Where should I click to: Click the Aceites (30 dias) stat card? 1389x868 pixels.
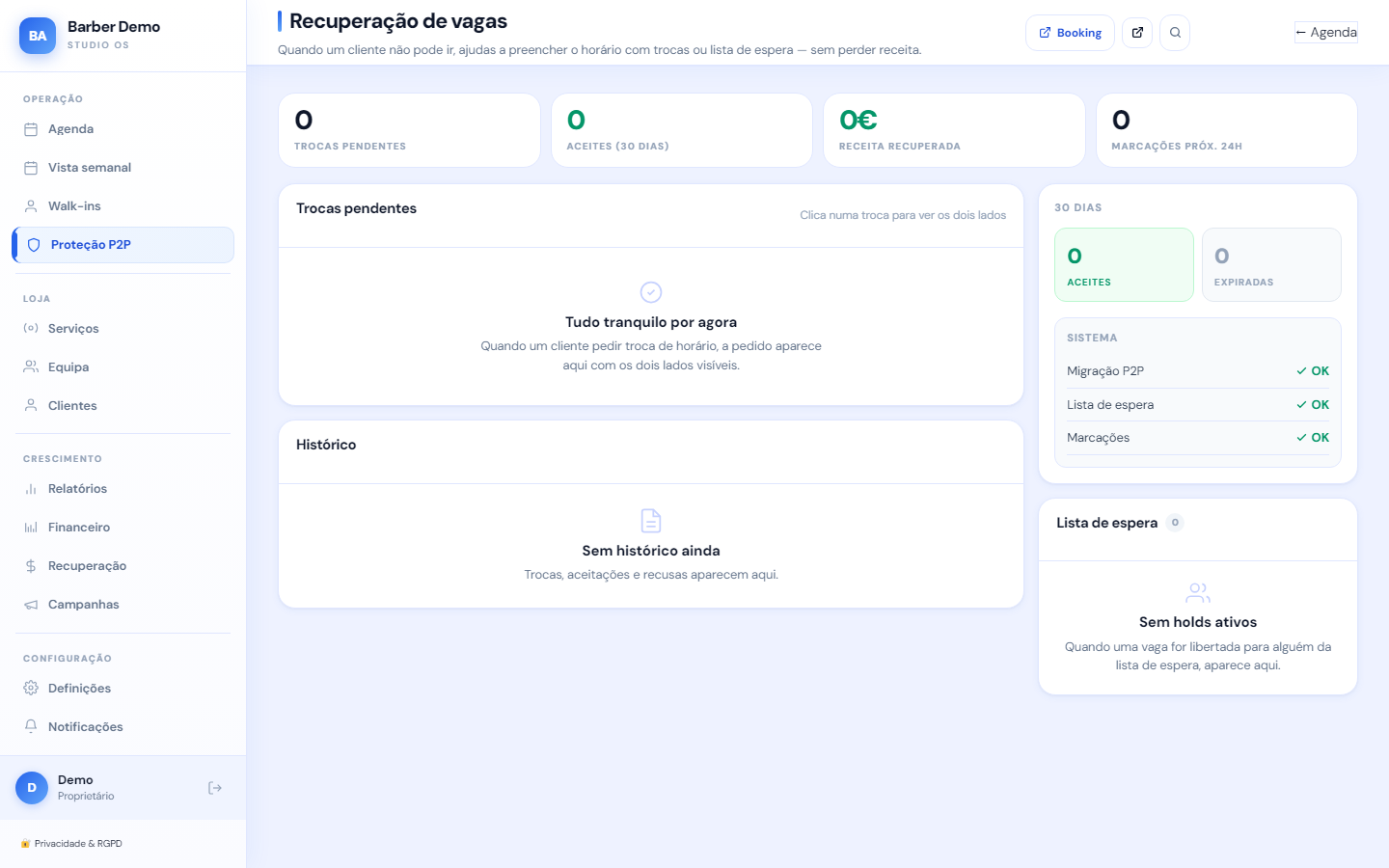pyautogui.click(x=682, y=130)
